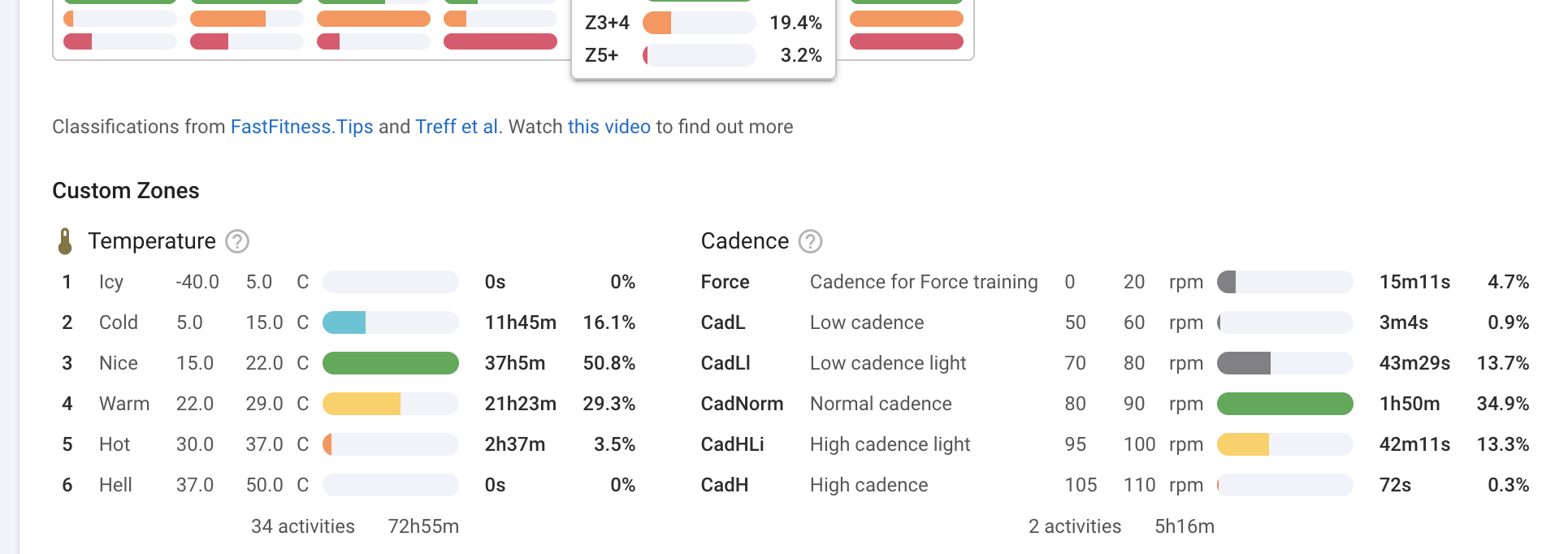The height and width of the screenshot is (554, 1568).
Task: Open the Cadence help question mark
Action: (x=811, y=241)
